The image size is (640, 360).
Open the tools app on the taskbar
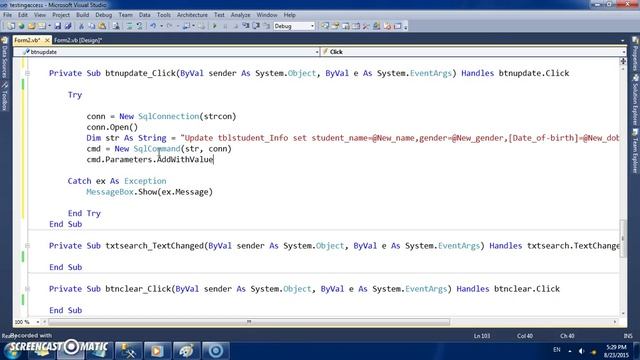tap(128, 351)
